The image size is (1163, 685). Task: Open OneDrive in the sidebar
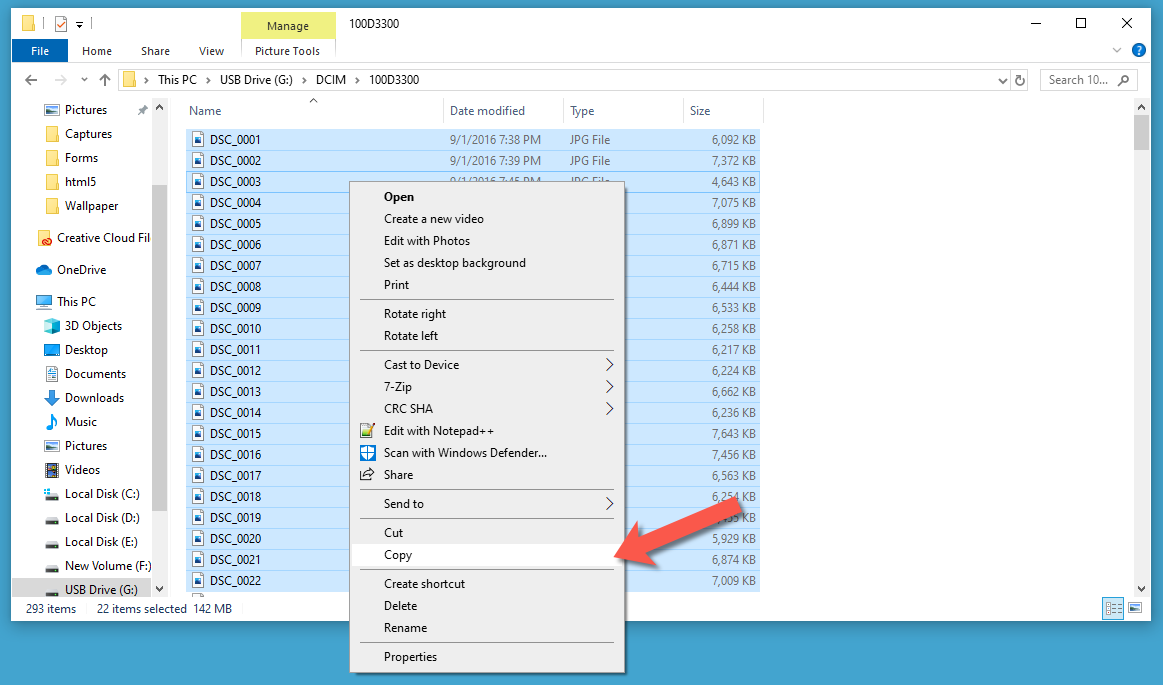click(x=80, y=270)
